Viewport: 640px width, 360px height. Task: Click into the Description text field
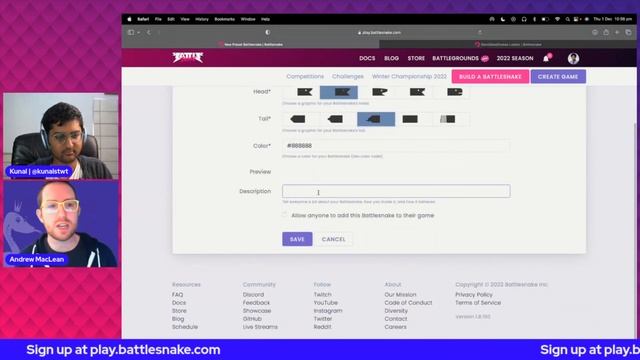396,191
